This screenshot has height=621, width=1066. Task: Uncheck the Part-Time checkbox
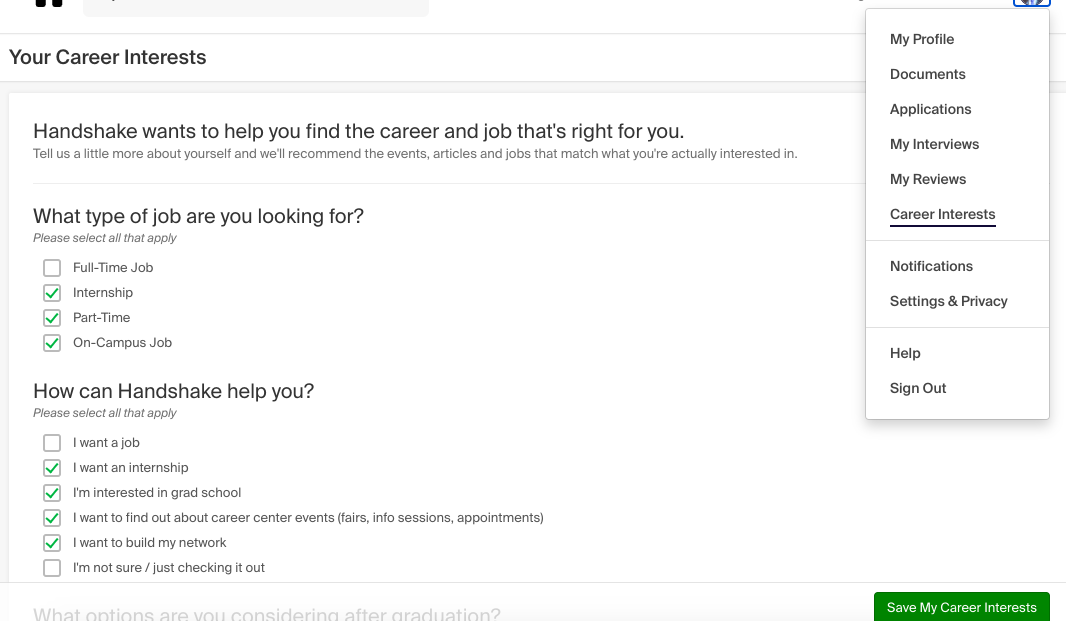[52, 318]
